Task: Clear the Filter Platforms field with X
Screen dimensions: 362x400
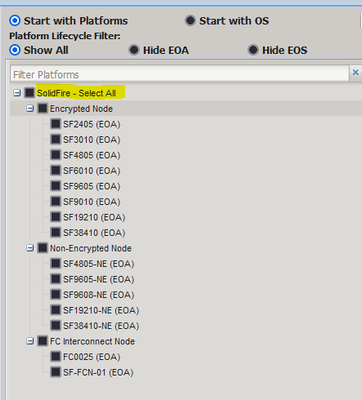Action: (356, 72)
